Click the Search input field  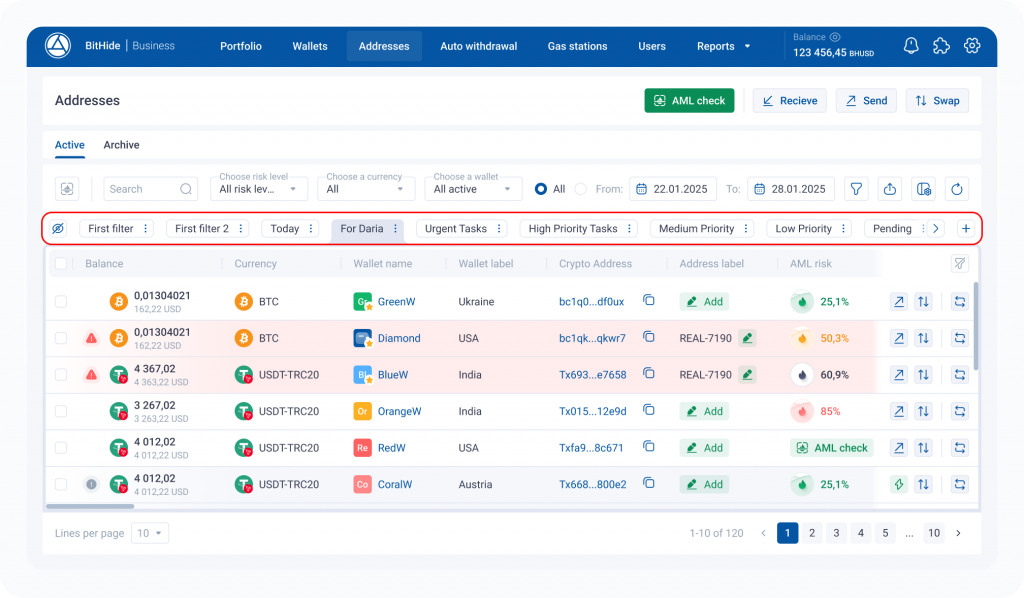pos(141,189)
